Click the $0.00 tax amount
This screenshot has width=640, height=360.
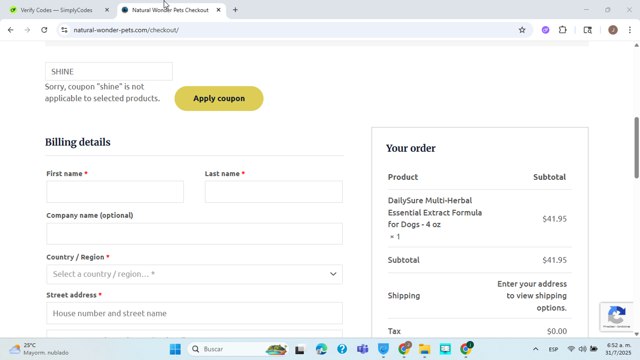(x=557, y=331)
